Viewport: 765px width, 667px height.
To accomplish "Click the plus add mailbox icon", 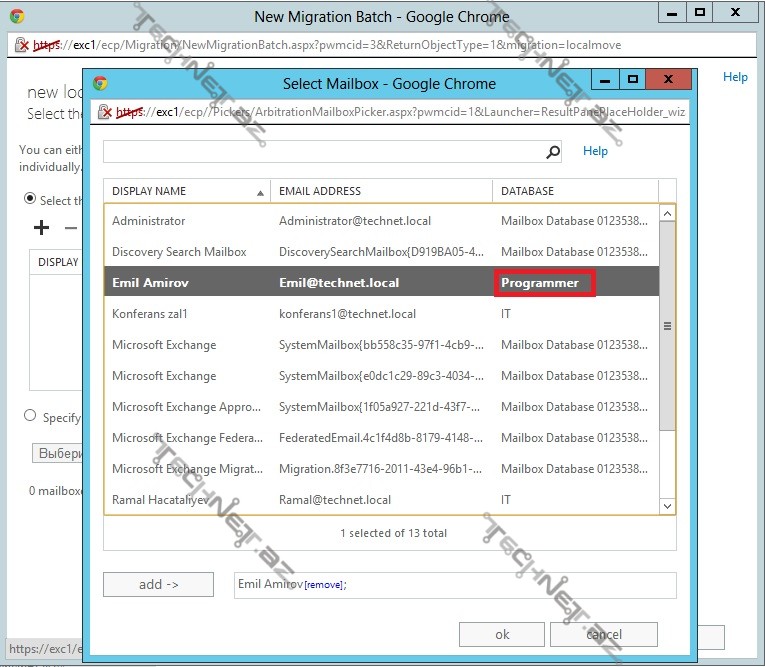I will point(41,228).
